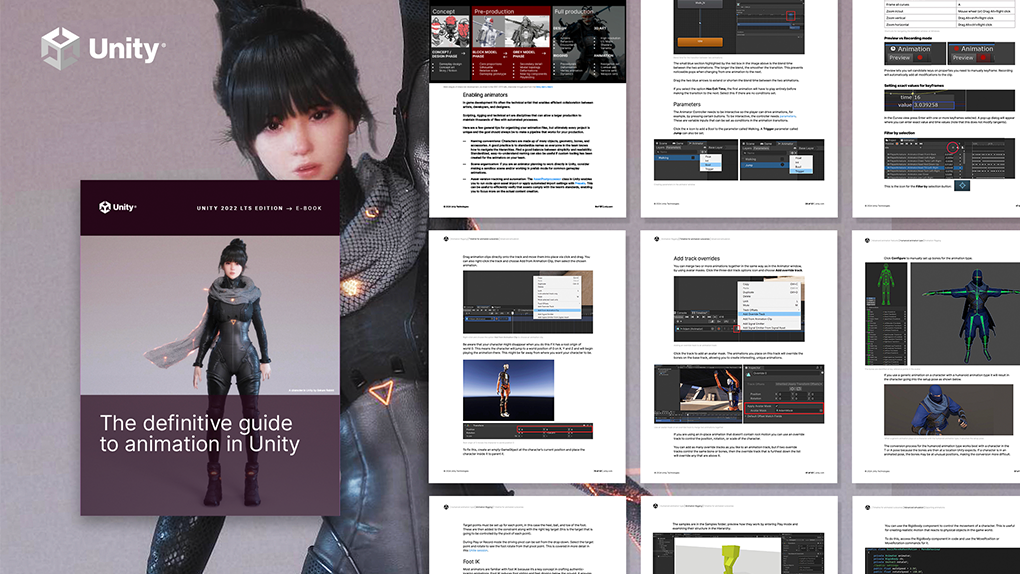Open the Full production tab
This screenshot has width=1020, height=574.
click(x=574, y=11)
